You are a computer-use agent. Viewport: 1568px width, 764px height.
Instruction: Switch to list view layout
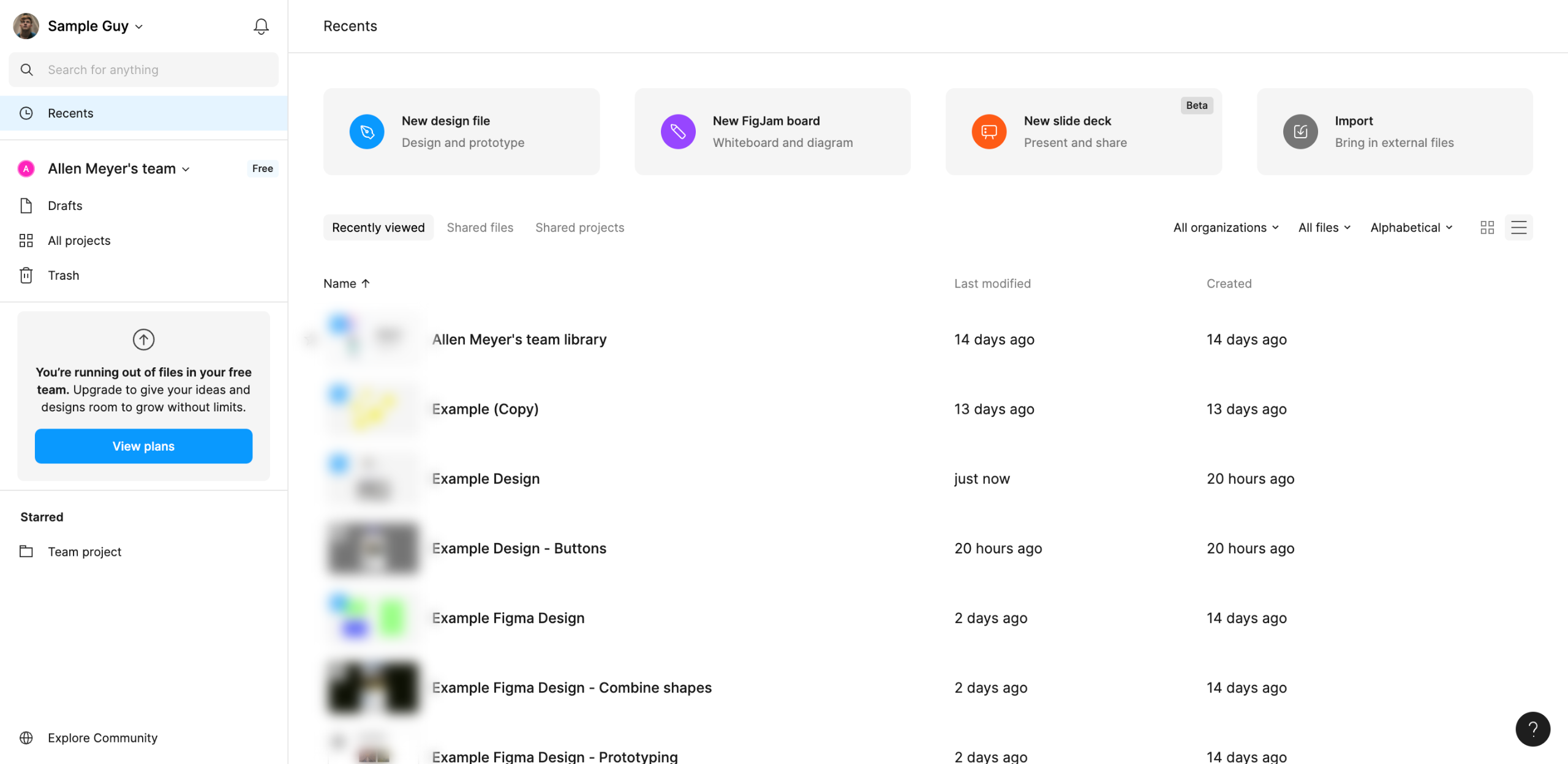[1518, 228]
